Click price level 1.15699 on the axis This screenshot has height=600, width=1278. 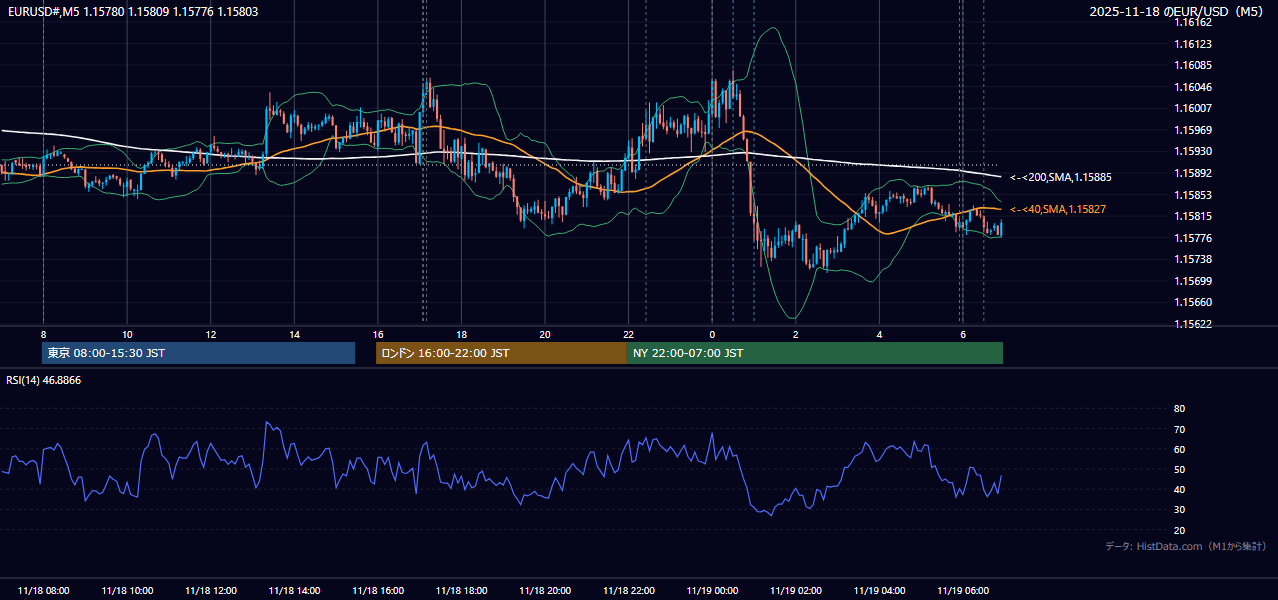point(1193,281)
